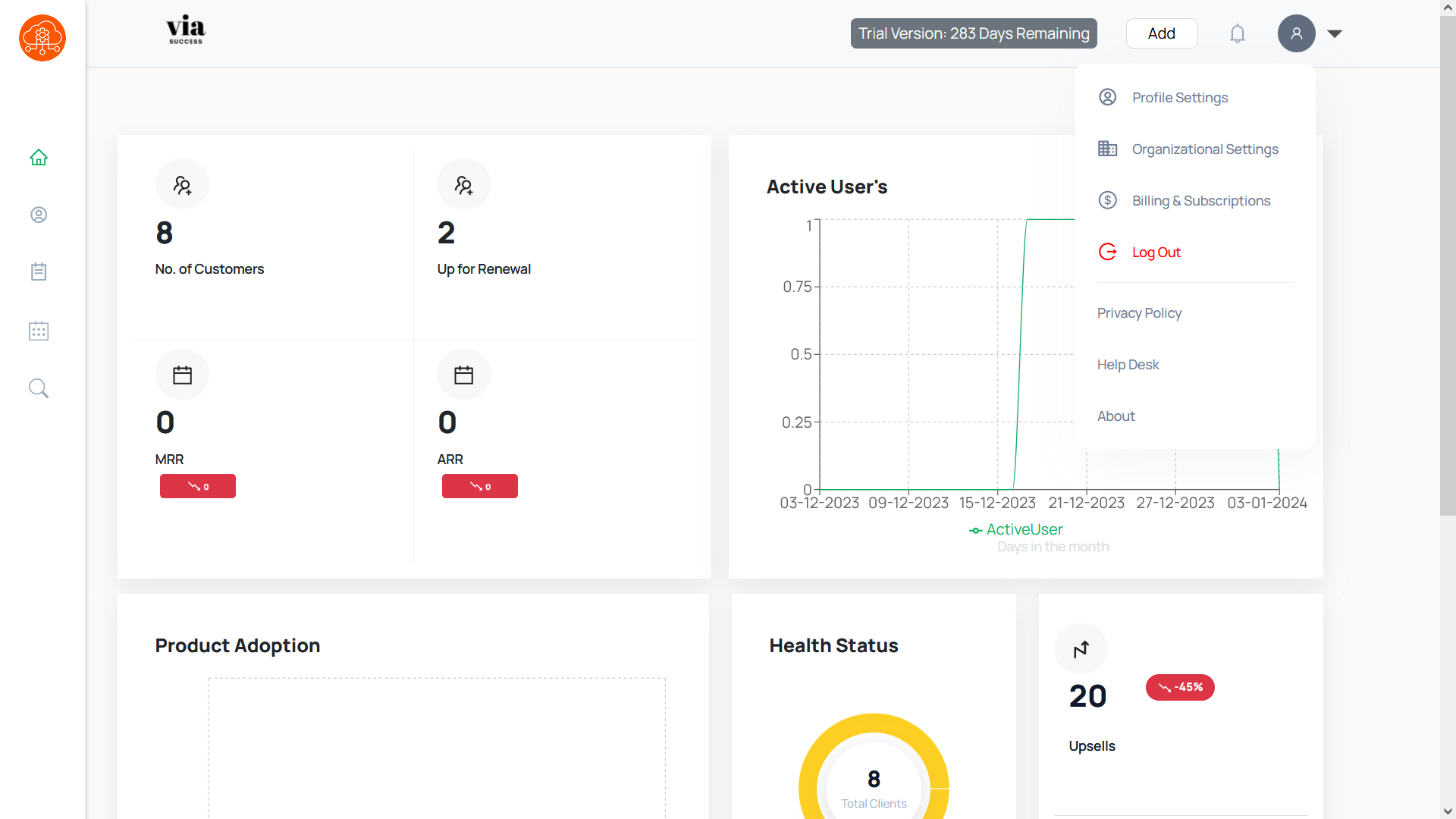1456x819 pixels.
Task: Click the customers profile sidebar icon
Action: 39,215
